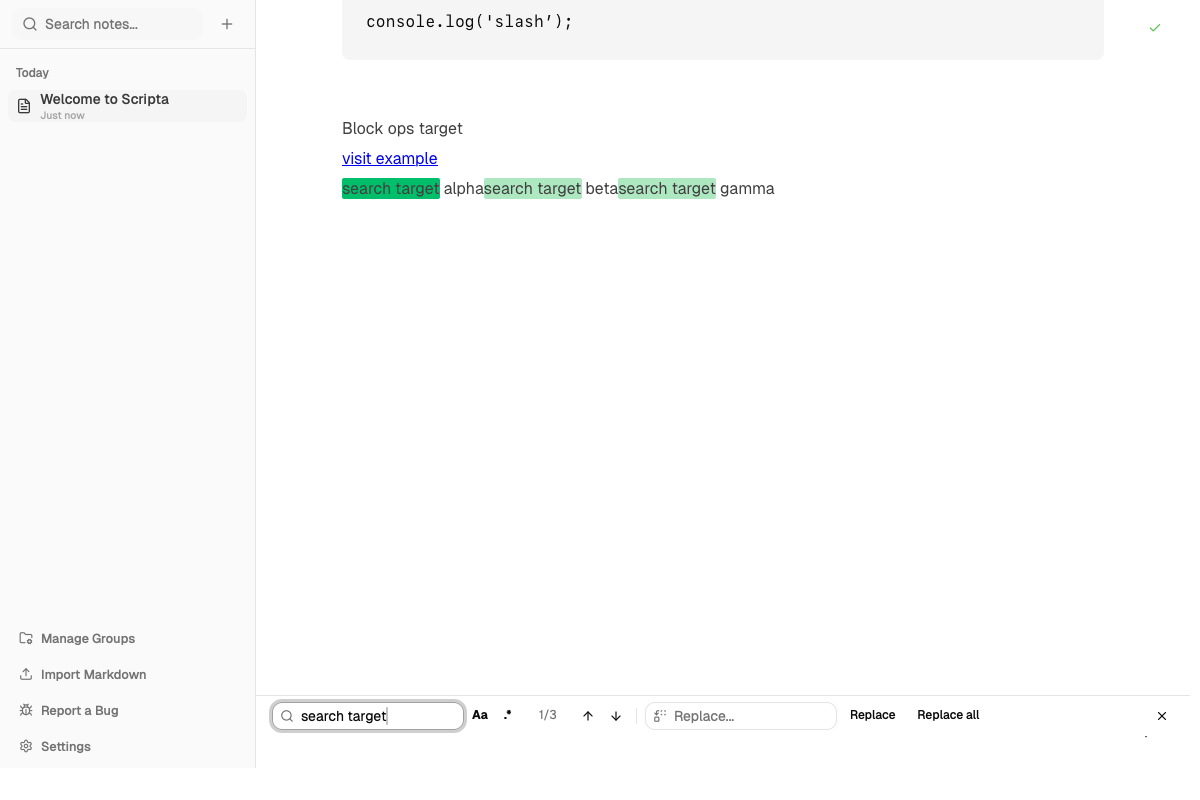The image size is (1200, 800).
Task: Click Replace all
Action: [x=947, y=715]
